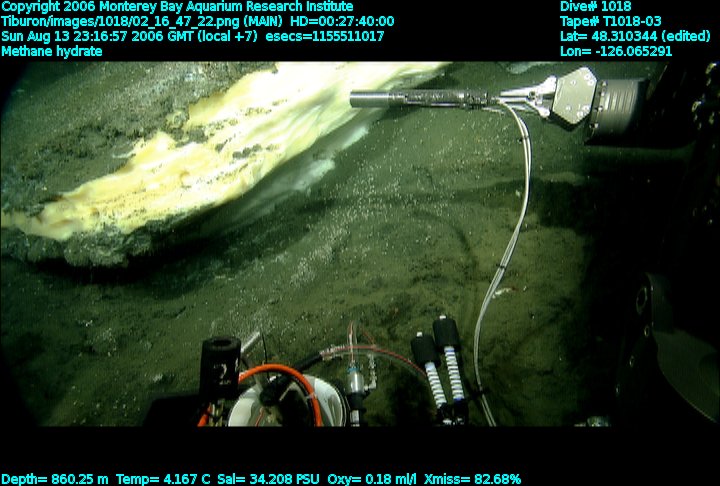Click the 'HD=00:27:40:00' timecode text
720x486 pixels.
click(342, 22)
